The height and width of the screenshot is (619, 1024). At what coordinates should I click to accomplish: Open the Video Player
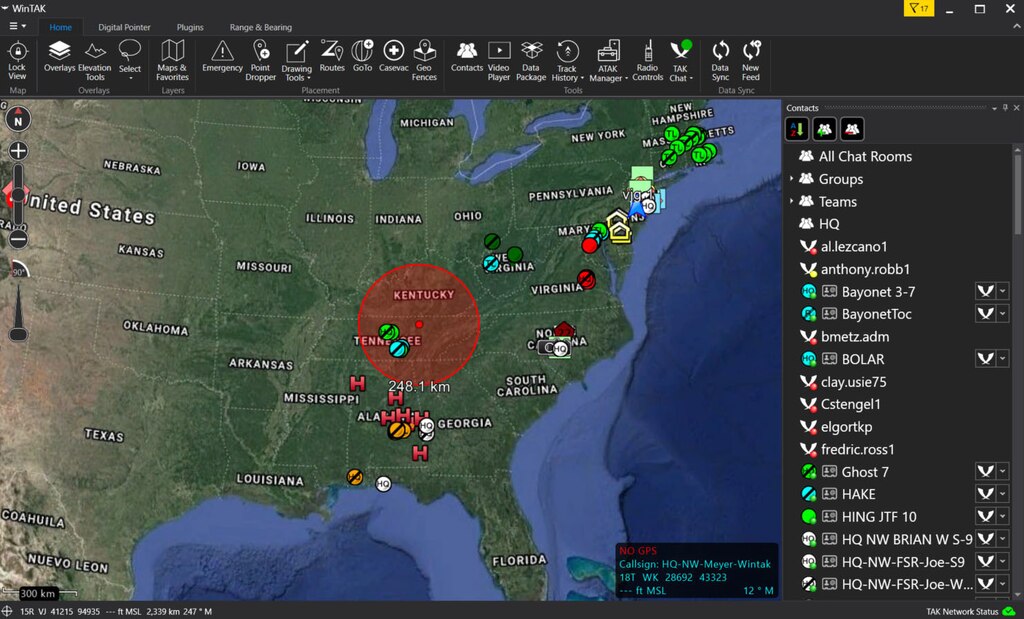coord(499,60)
